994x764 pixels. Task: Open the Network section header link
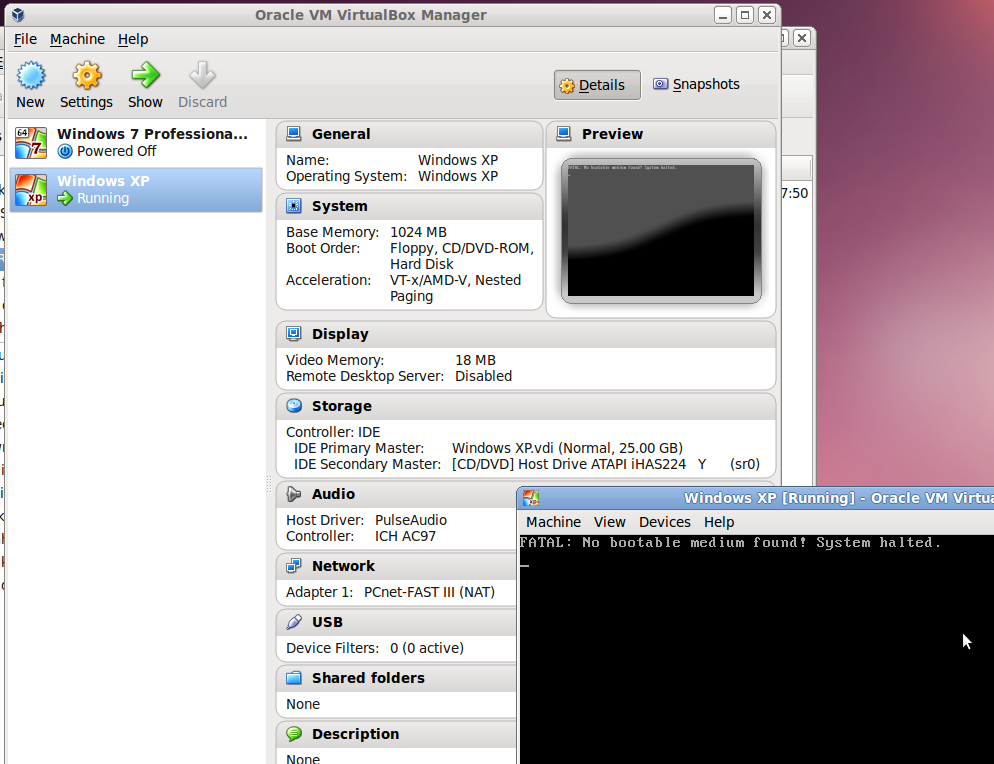pyautogui.click(x=343, y=566)
